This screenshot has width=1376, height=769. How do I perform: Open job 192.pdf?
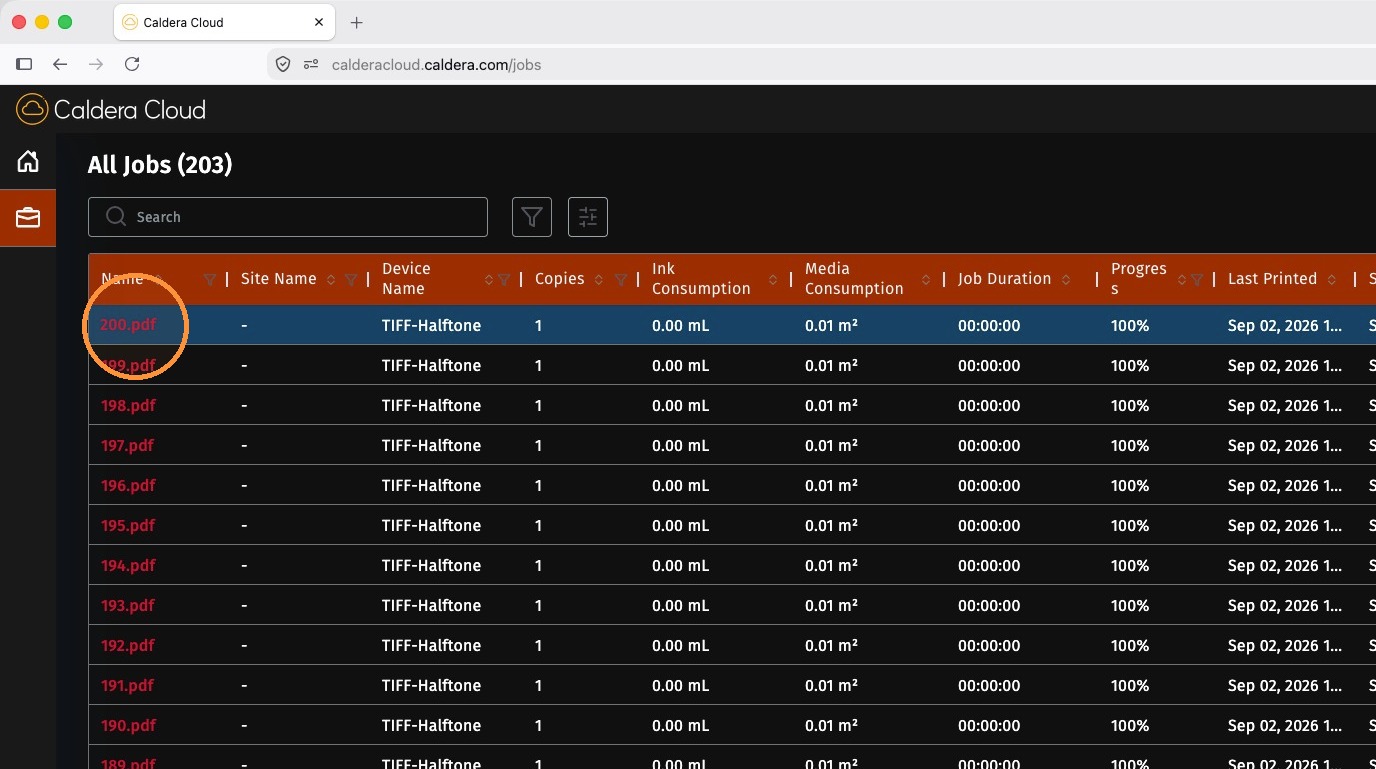pyautogui.click(x=128, y=645)
